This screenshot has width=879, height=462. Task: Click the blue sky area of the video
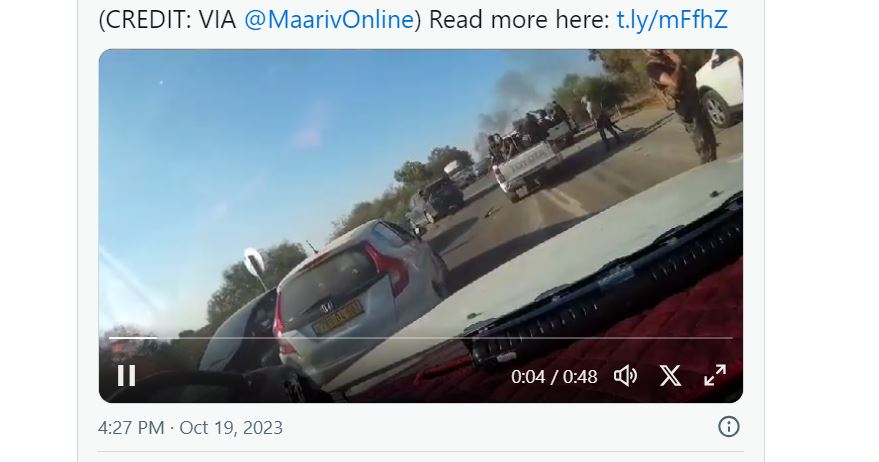coord(252,140)
